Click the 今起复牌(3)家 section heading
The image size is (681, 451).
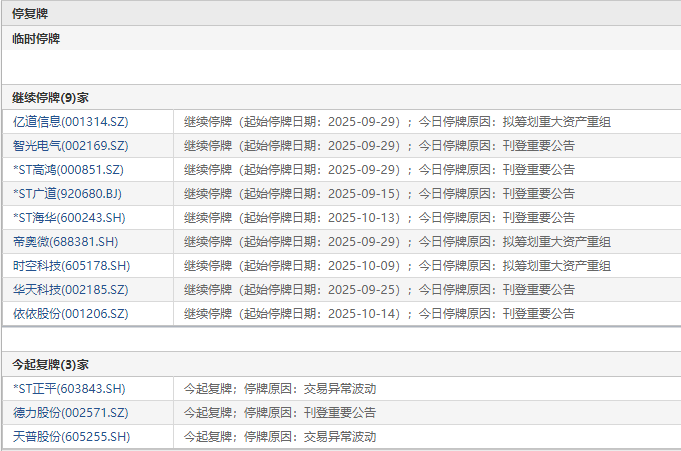click(x=50, y=365)
